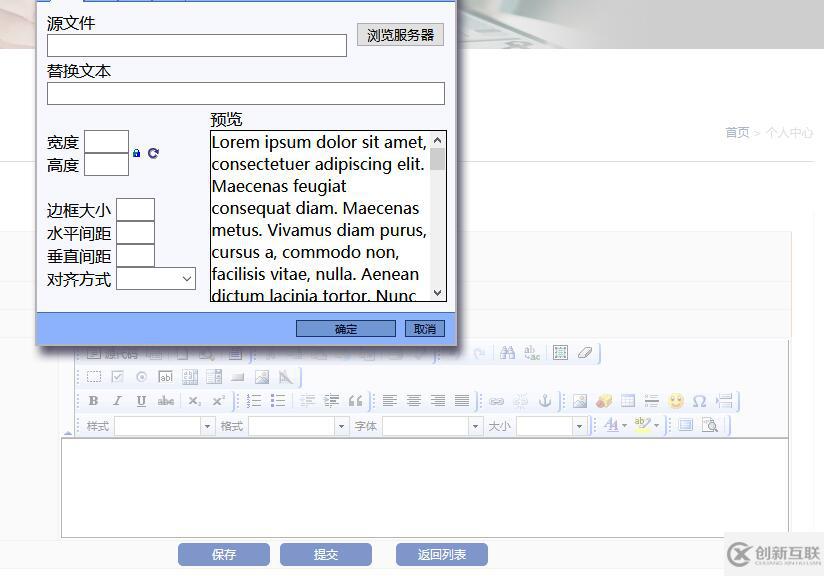Insert a smiley emoticon
The width and height of the screenshot is (824, 576).
click(676, 401)
